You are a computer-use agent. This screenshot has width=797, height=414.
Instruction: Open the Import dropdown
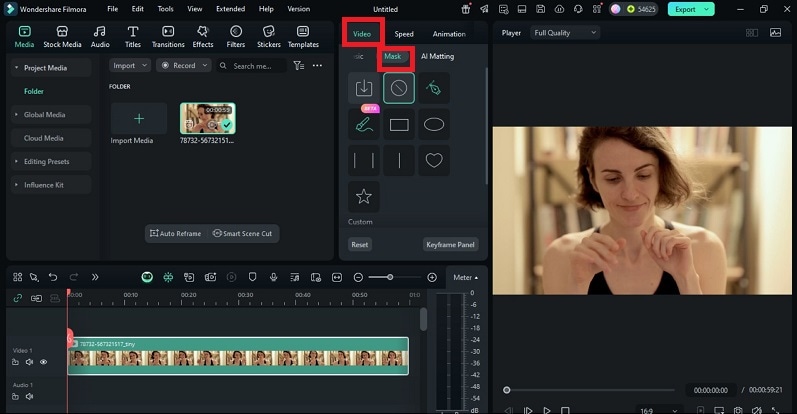coord(130,66)
